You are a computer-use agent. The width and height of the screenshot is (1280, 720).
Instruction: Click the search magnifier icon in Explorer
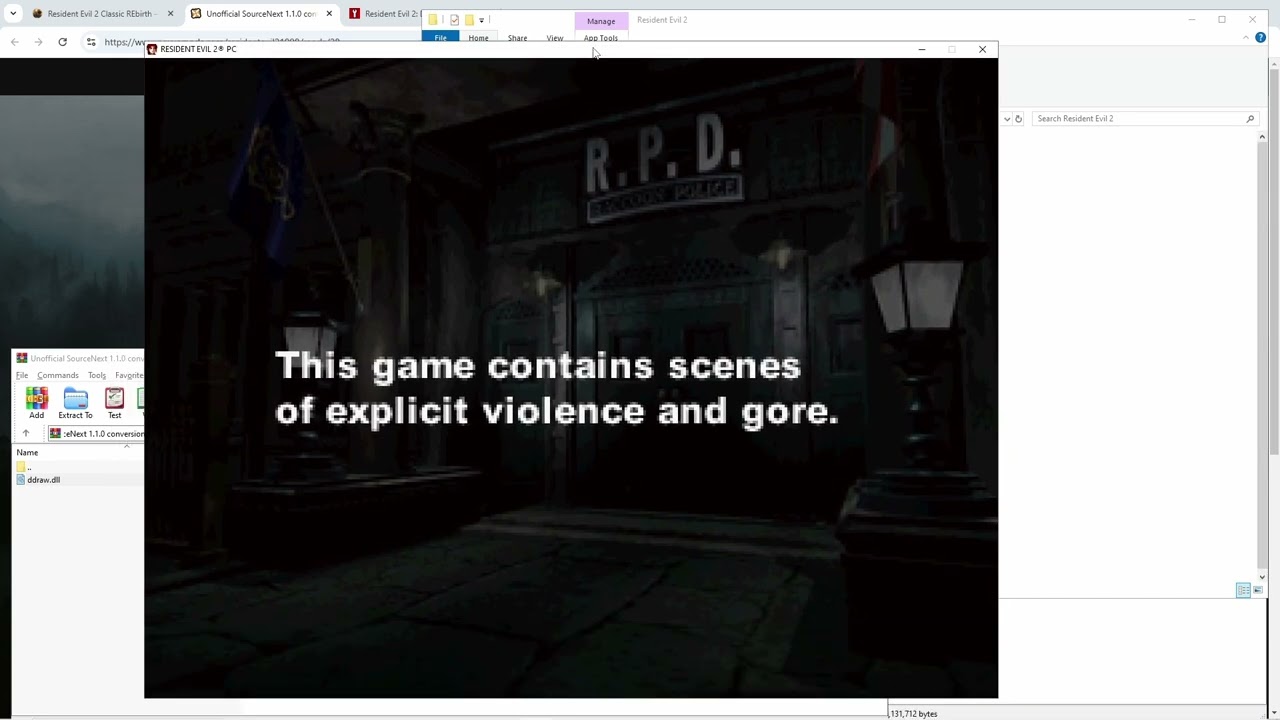pos(1250,119)
